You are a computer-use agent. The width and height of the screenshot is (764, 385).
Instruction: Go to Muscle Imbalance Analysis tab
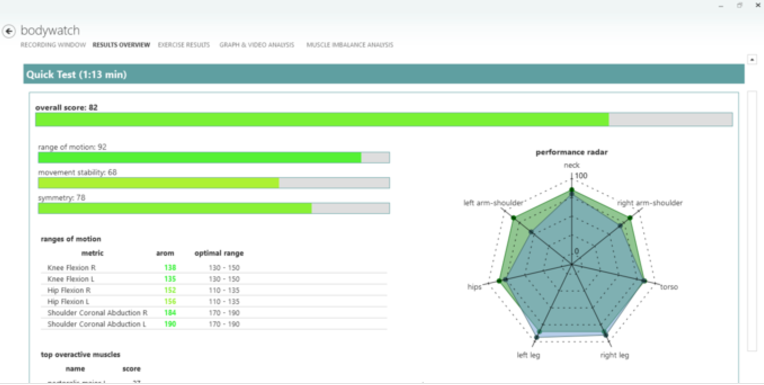click(350, 45)
